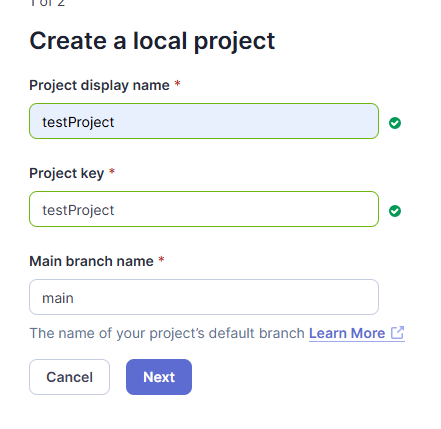Click the 'Project key' label text
441x429 pixels.
67,173
